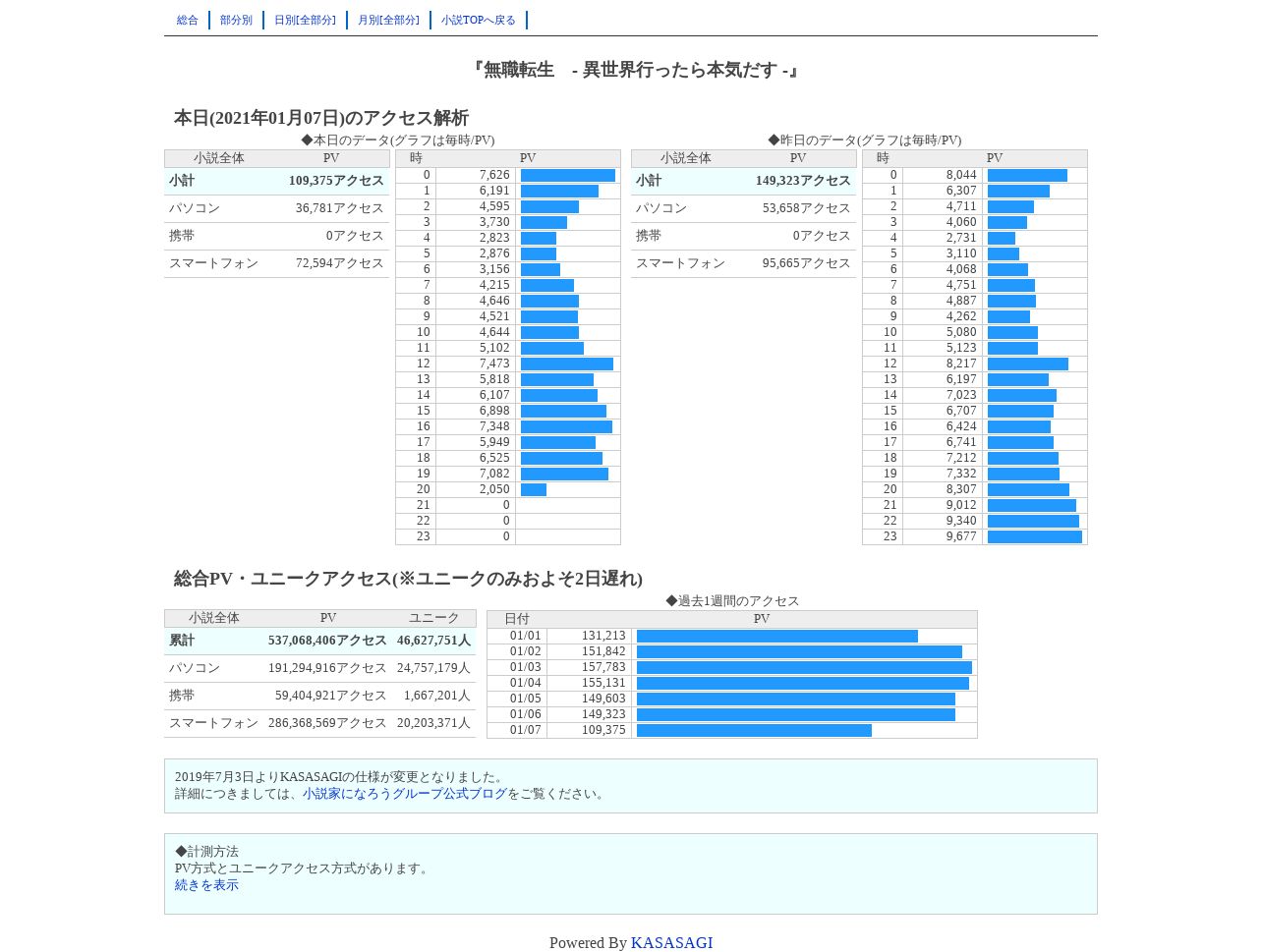The image size is (1262, 952).
Task: Click the ユニーク column header
Action: click(433, 618)
